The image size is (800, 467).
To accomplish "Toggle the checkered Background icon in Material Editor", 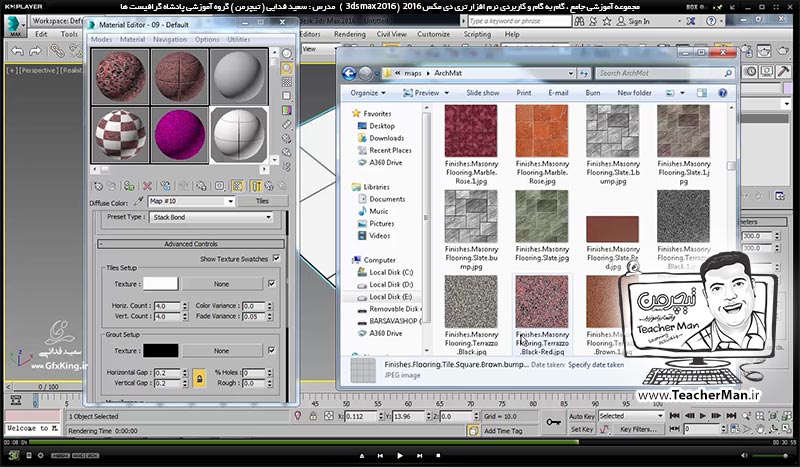I will click(x=287, y=82).
